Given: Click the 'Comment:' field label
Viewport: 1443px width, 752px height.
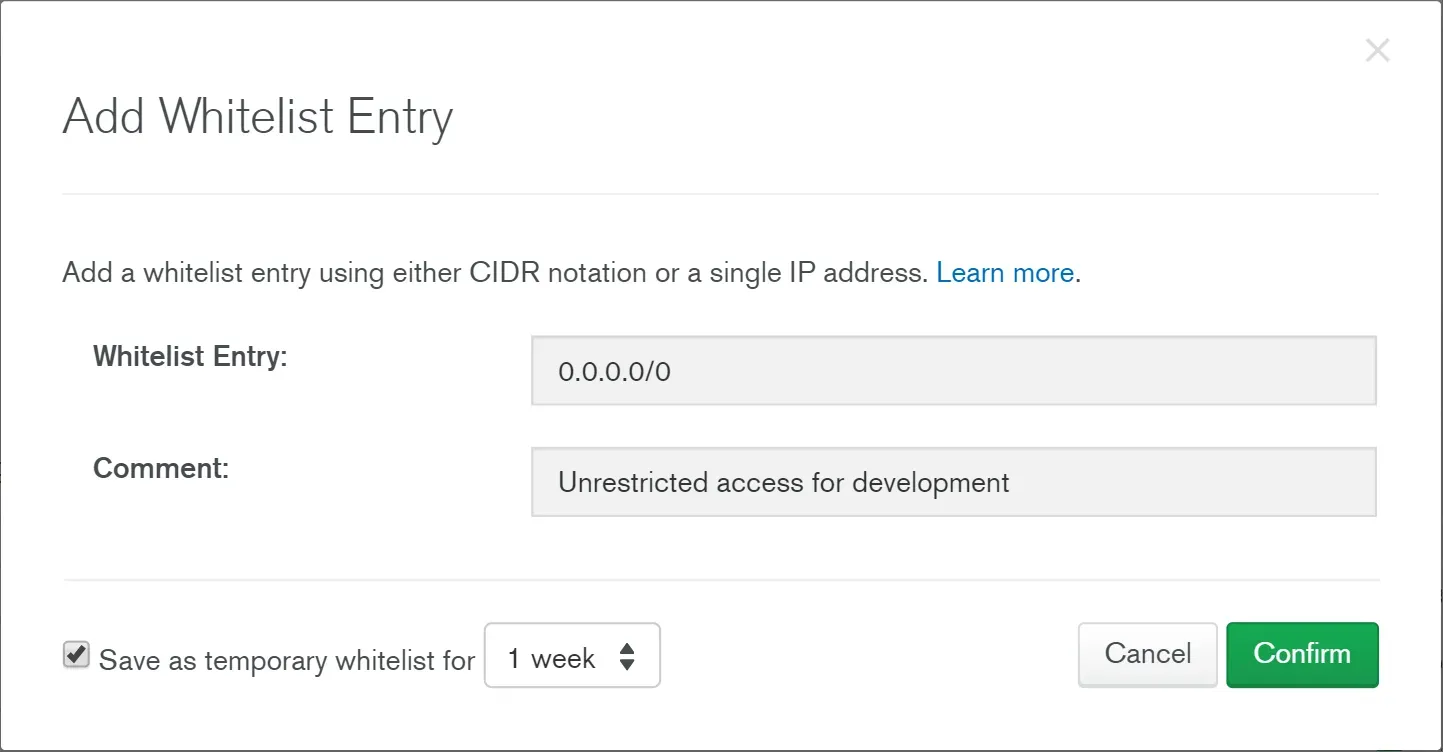Looking at the screenshot, I should (161, 468).
